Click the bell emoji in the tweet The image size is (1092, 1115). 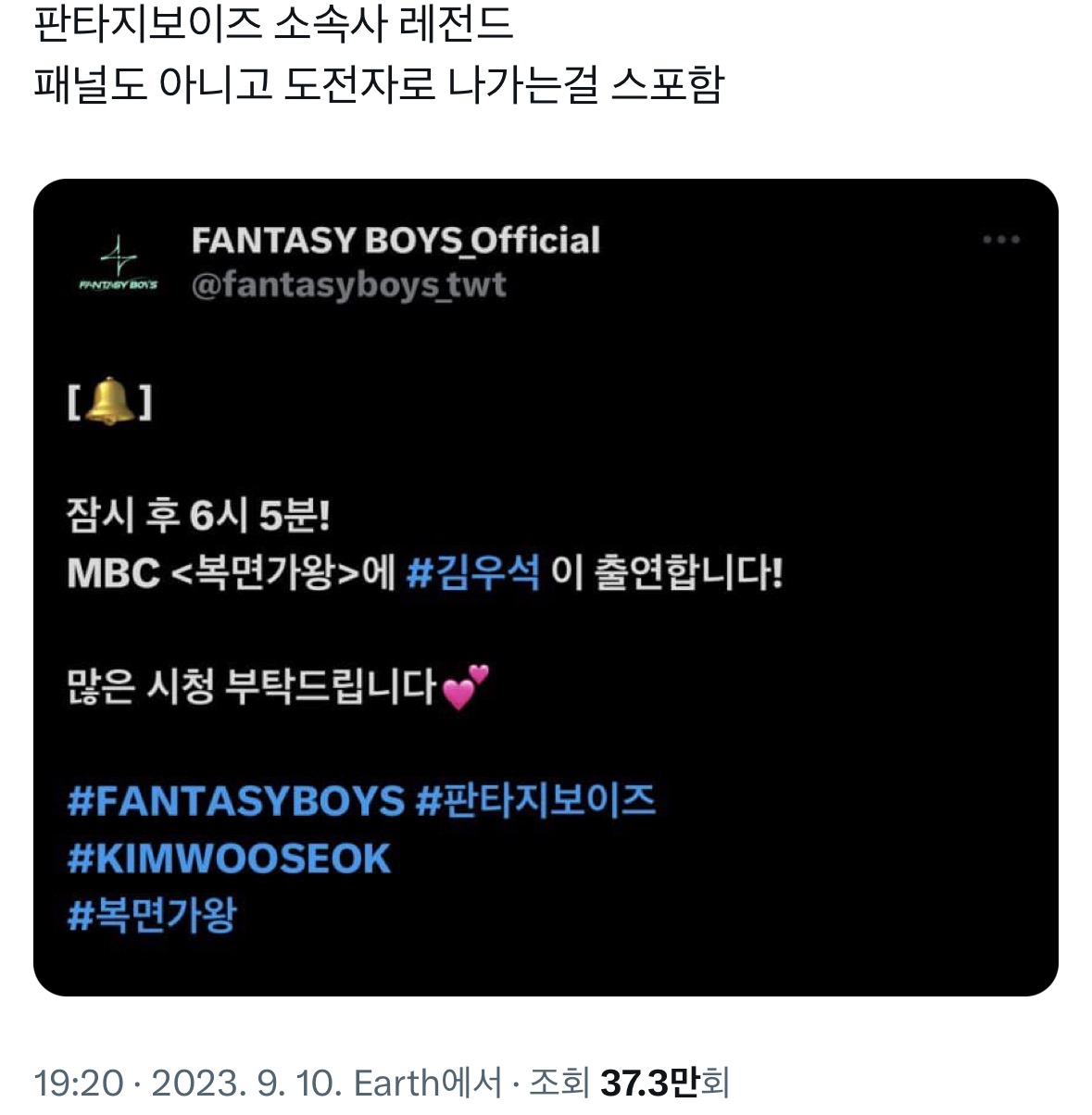[x=109, y=401]
